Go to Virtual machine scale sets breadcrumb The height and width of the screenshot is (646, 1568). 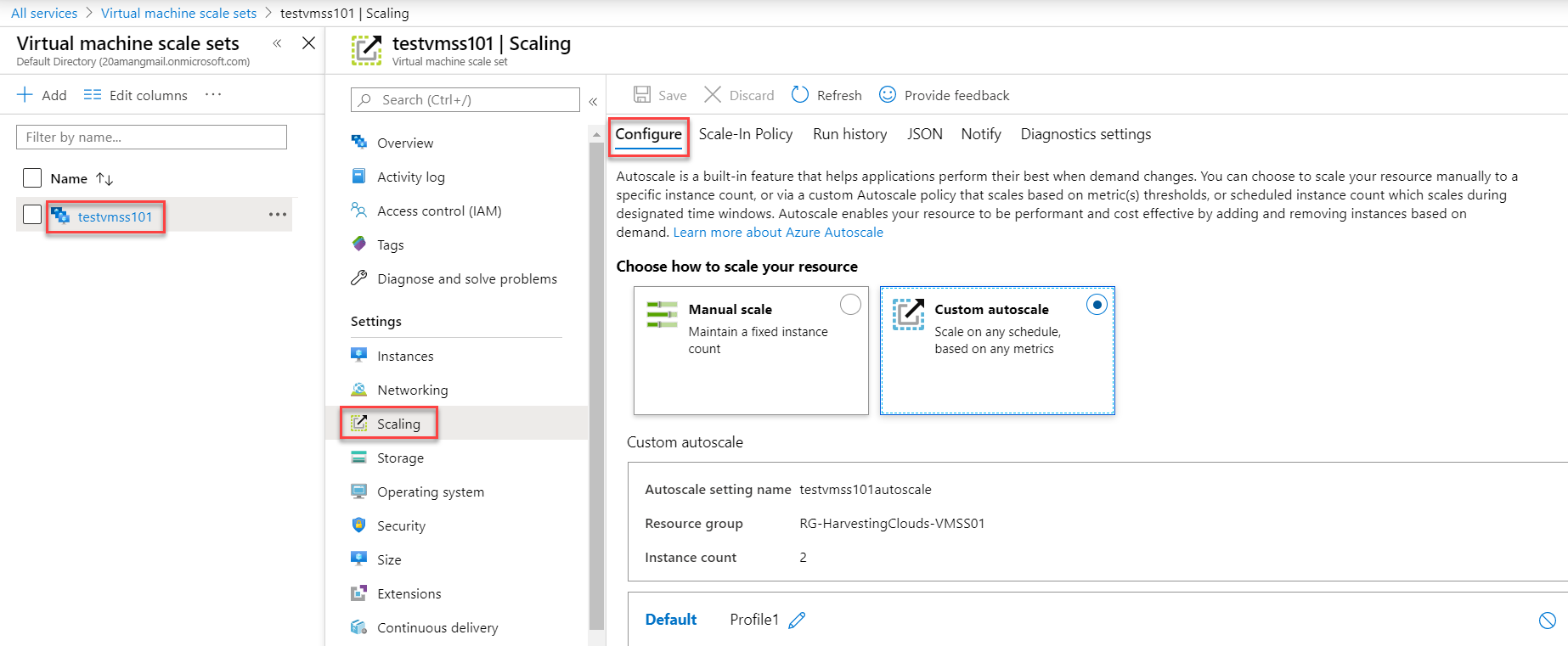point(178,13)
